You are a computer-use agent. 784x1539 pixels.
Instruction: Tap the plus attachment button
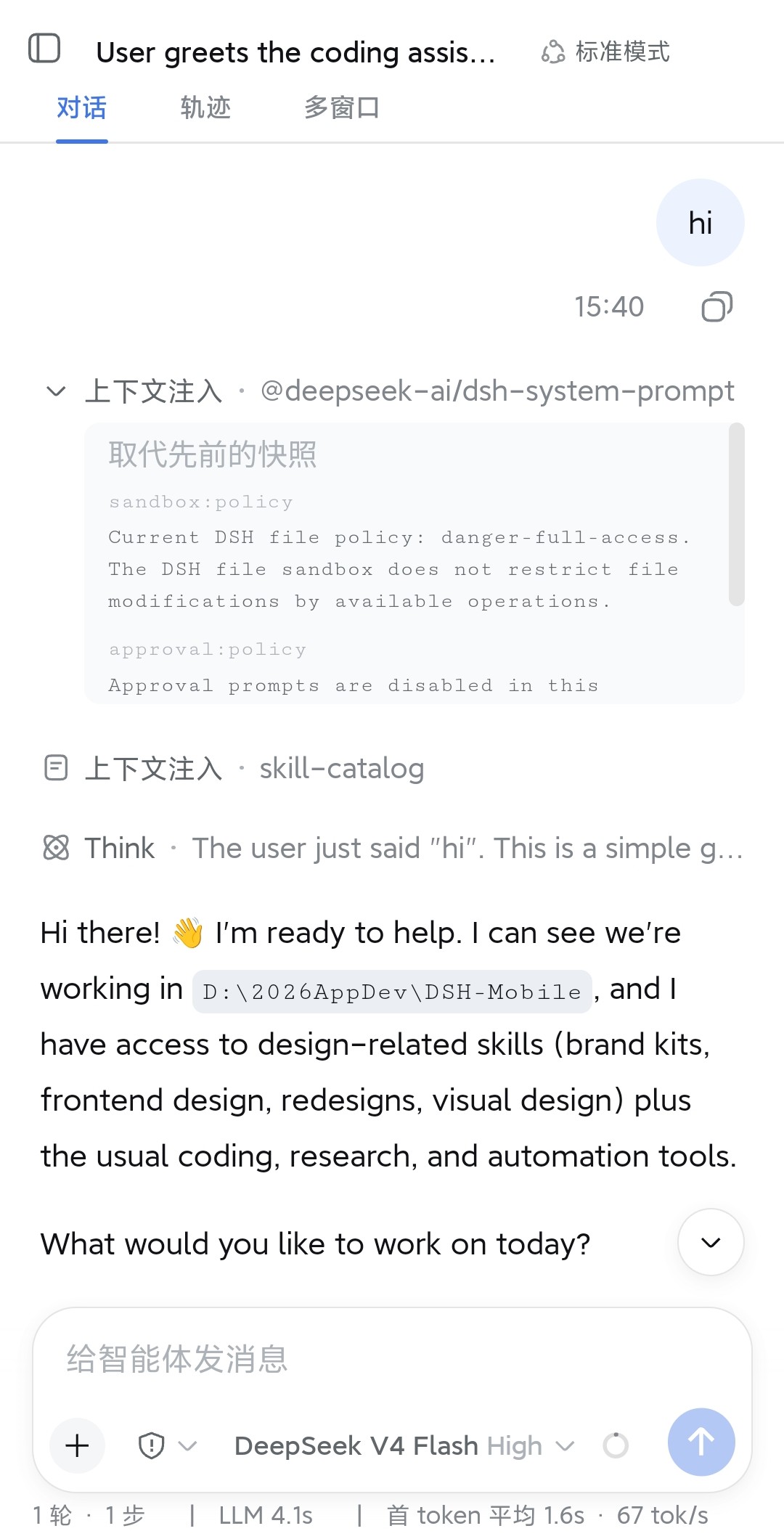pos(77,1445)
